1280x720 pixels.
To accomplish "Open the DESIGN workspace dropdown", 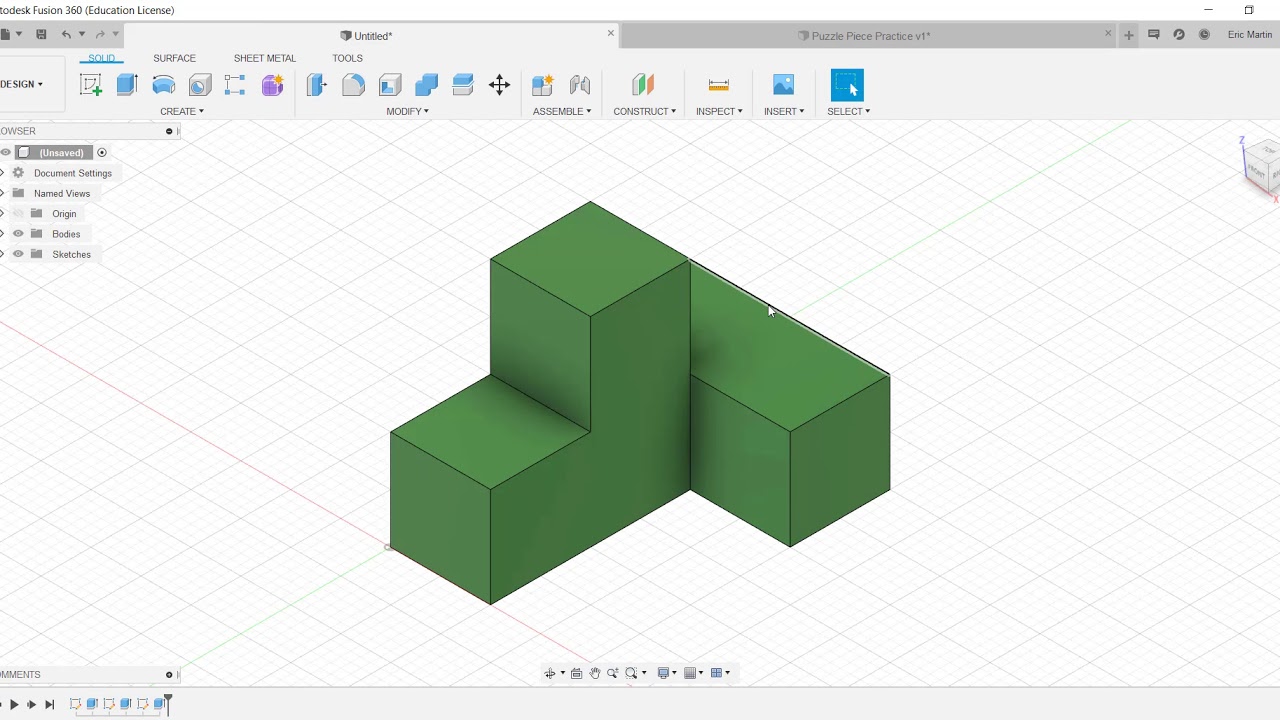I will [x=21, y=84].
